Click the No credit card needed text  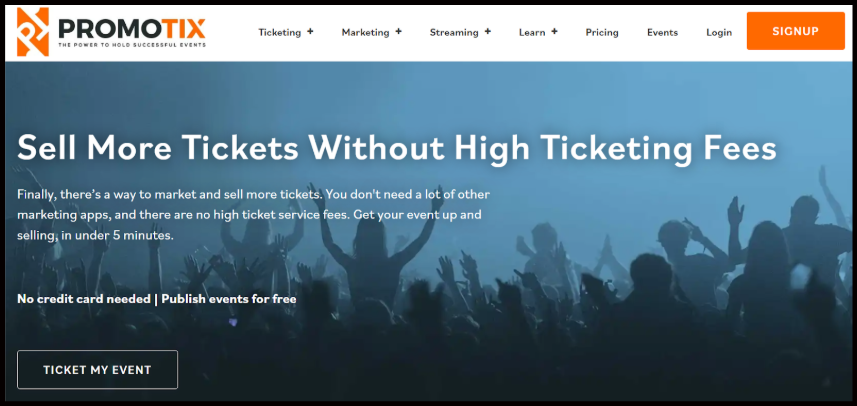point(84,299)
